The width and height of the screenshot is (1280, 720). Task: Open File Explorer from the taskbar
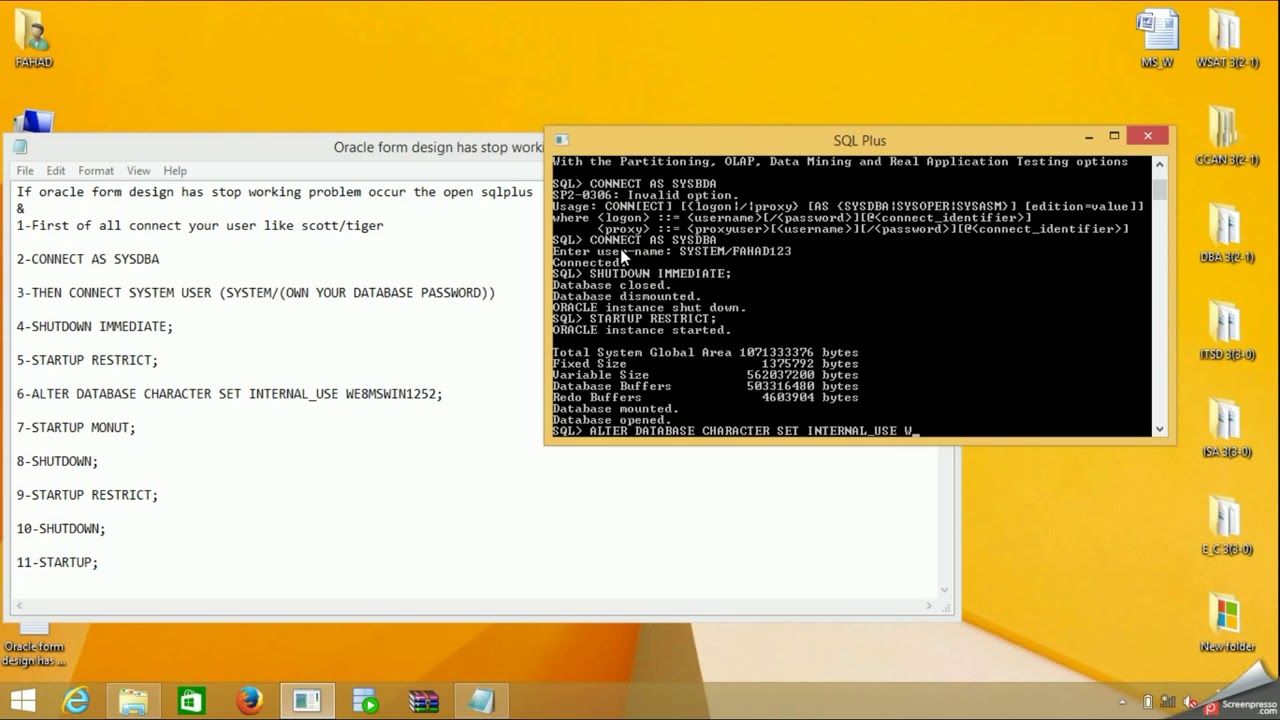coord(134,701)
